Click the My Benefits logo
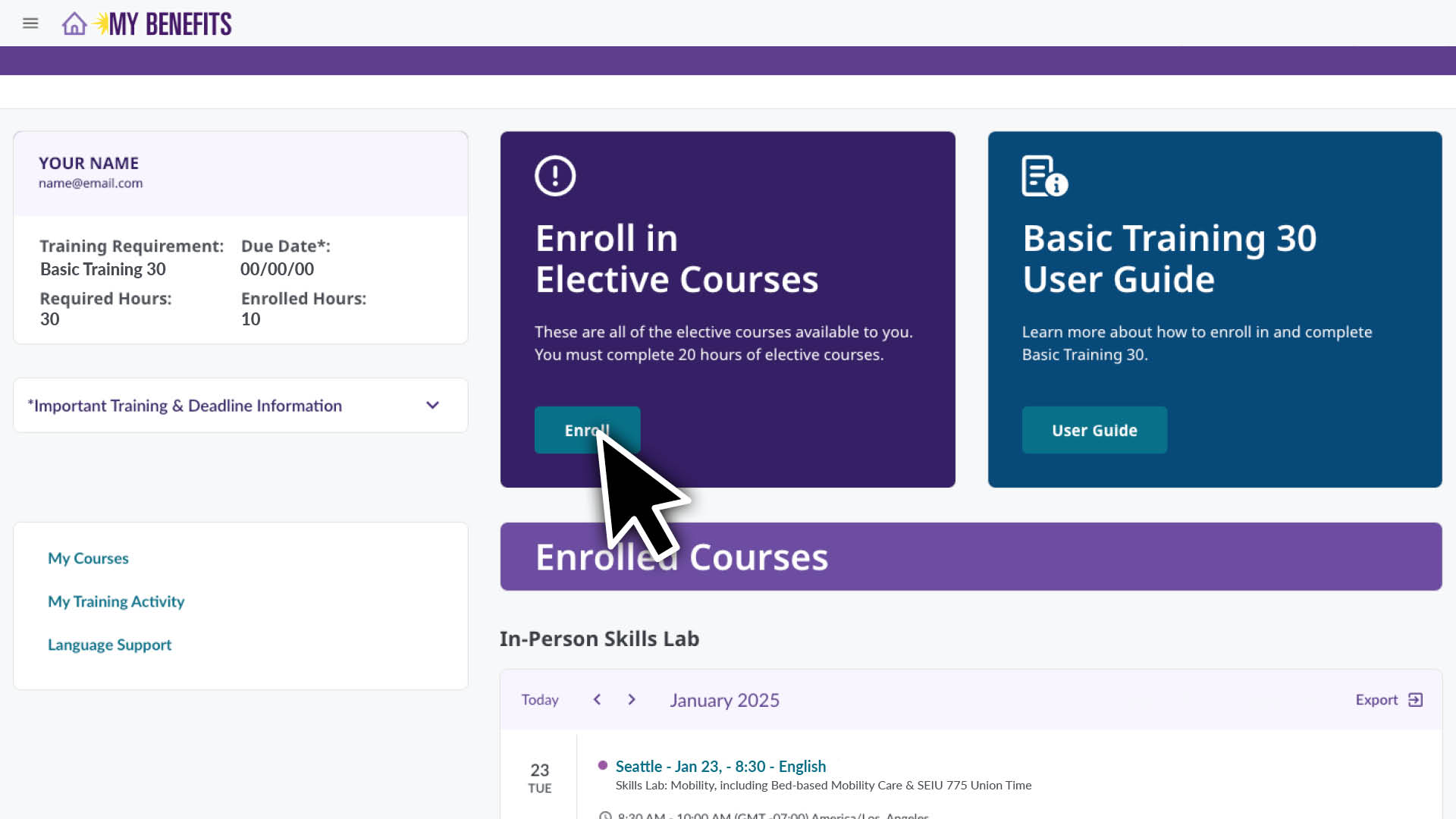This screenshot has height=819, width=1456. click(168, 24)
